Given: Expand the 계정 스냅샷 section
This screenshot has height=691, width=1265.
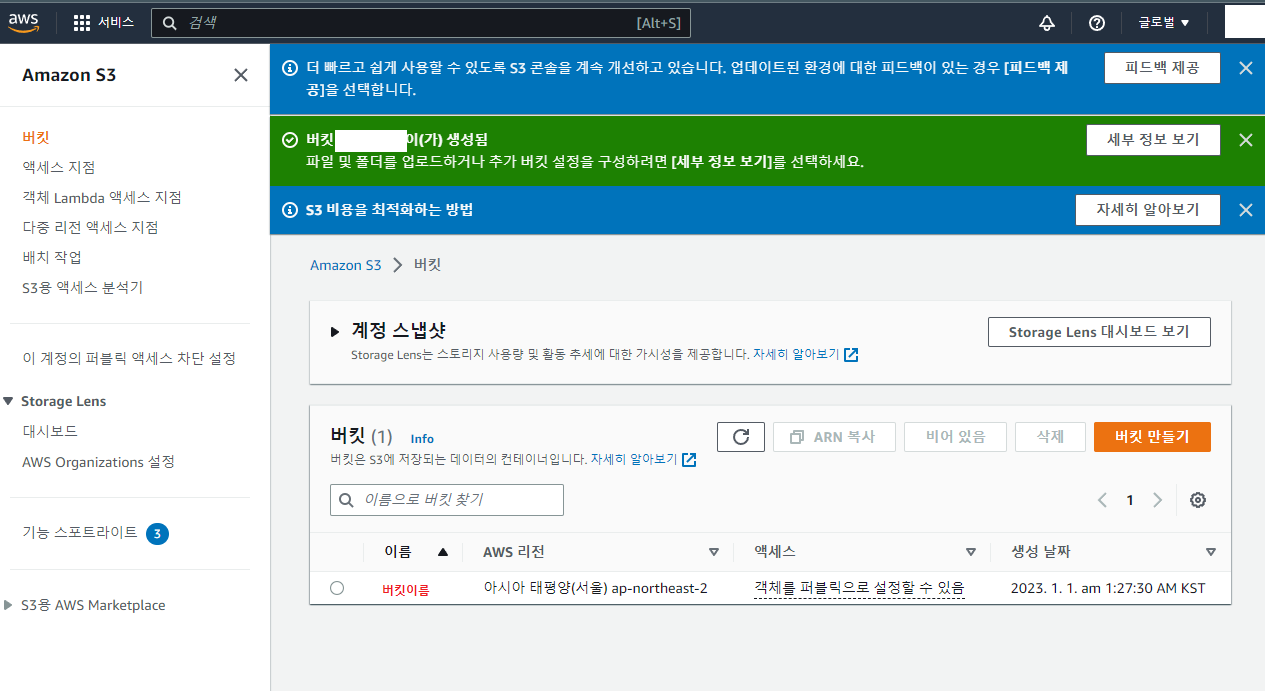Looking at the screenshot, I should point(335,332).
